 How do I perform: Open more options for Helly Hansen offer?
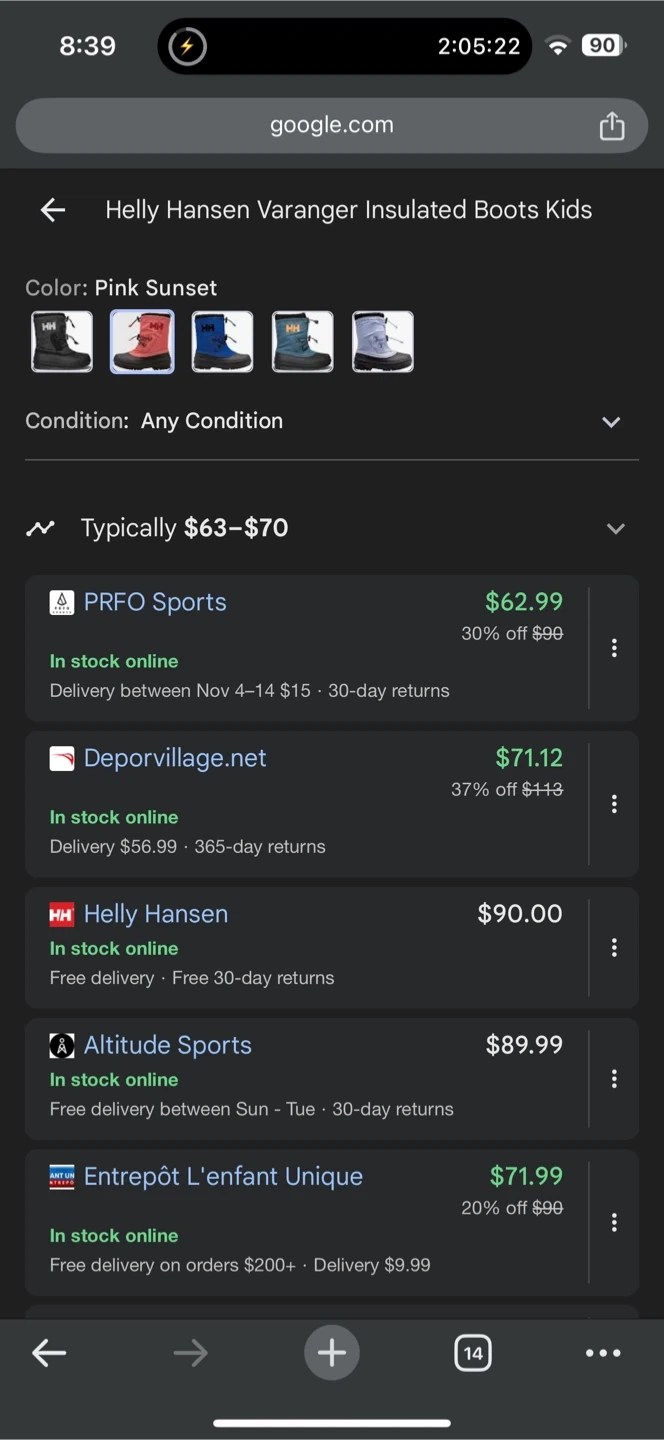[x=614, y=947]
